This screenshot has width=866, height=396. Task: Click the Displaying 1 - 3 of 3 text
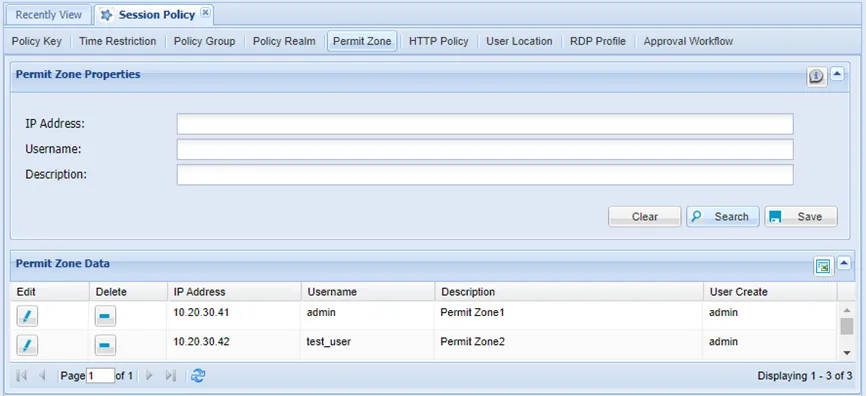pos(805,376)
